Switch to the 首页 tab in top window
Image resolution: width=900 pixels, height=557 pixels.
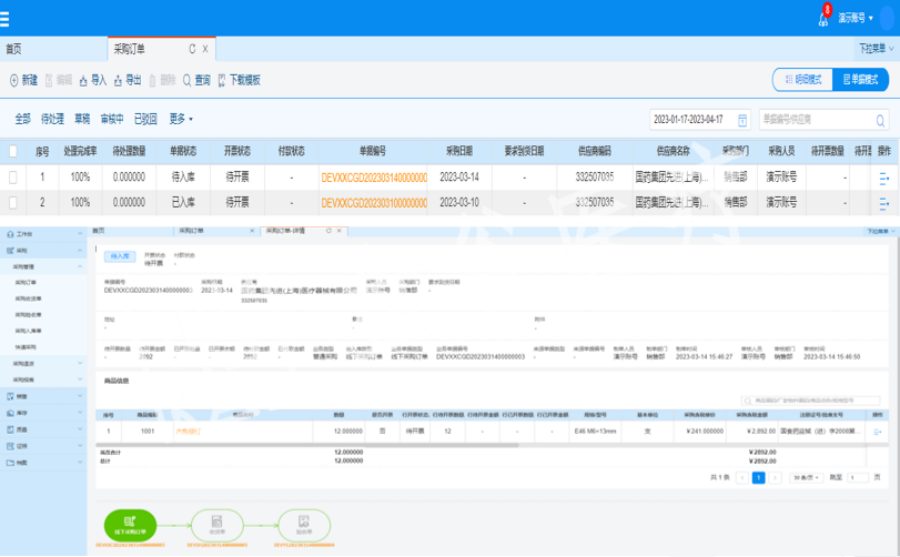[x=14, y=49]
